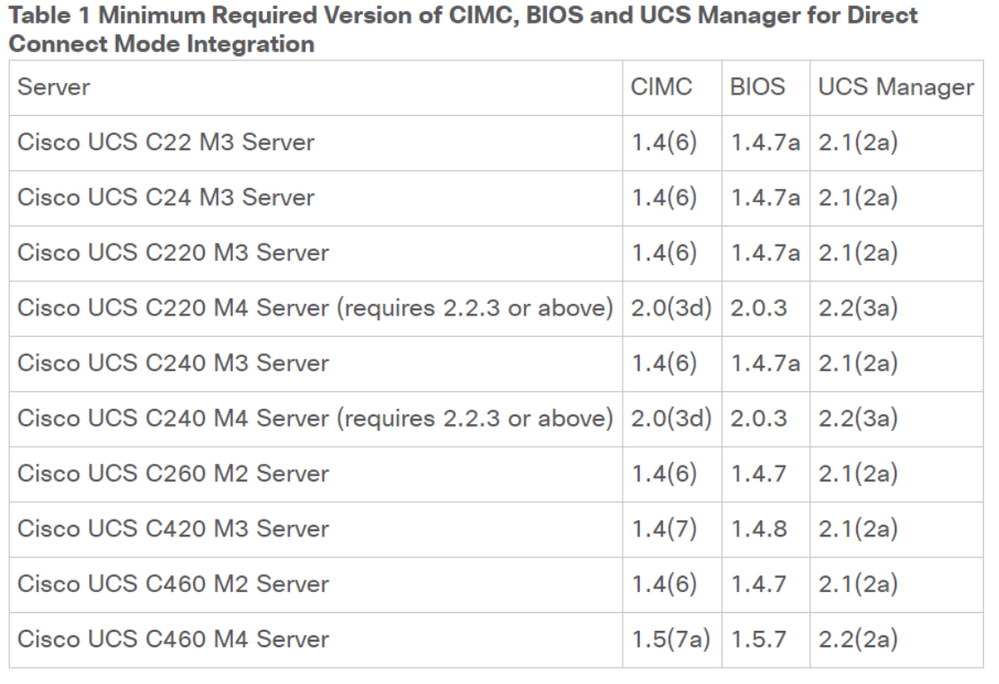
Task: Select the Cisco UCS C420 M3 Server cell
Action: coord(173,529)
